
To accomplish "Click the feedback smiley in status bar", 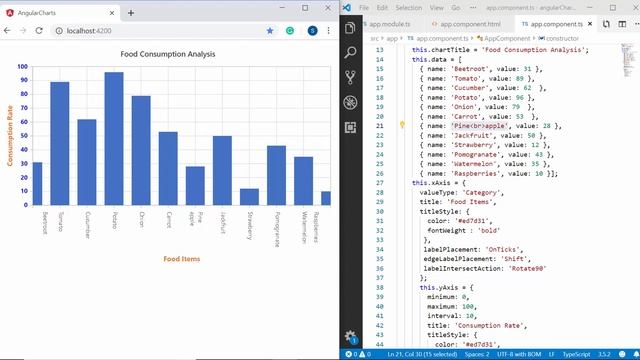I will click(622, 354).
